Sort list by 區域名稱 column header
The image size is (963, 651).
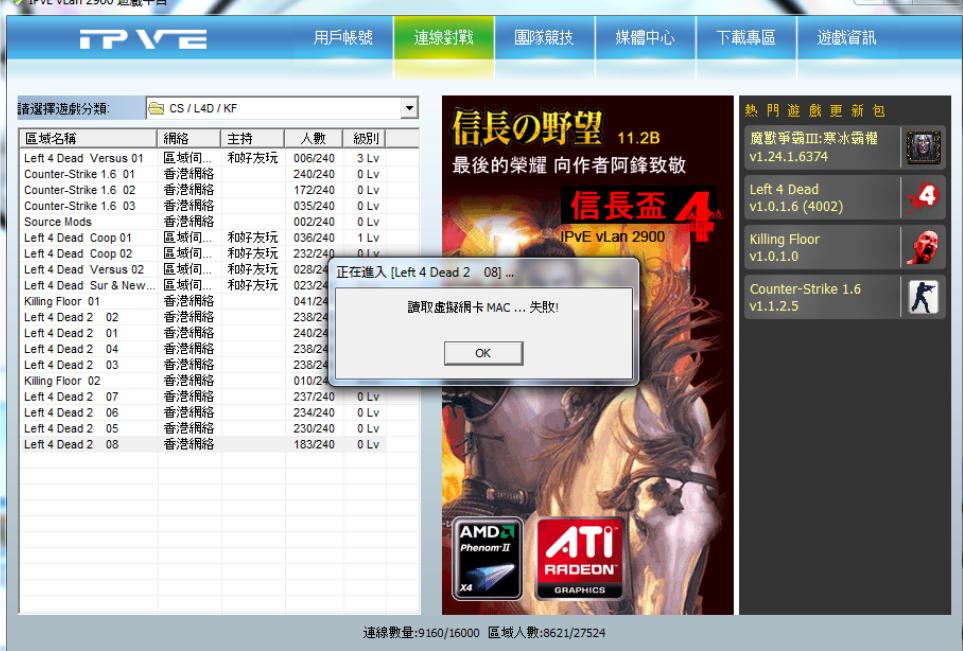pos(88,138)
